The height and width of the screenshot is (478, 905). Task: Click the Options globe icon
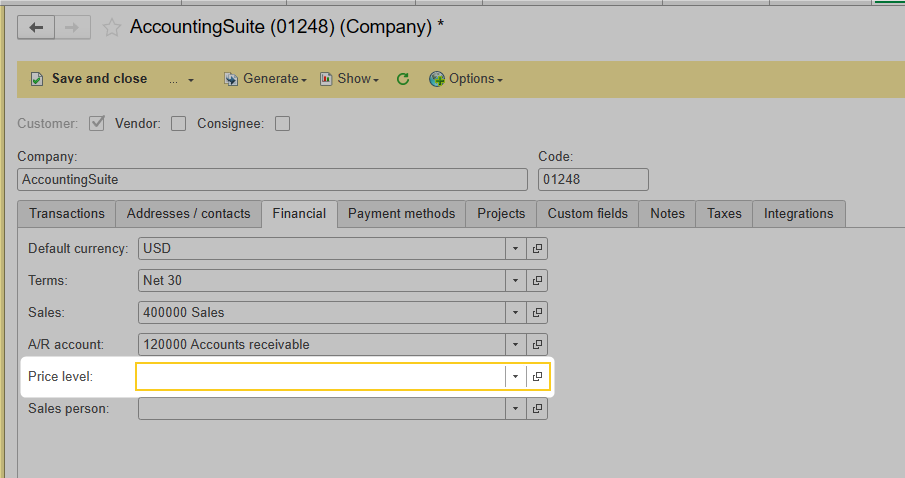[x=436, y=79]
